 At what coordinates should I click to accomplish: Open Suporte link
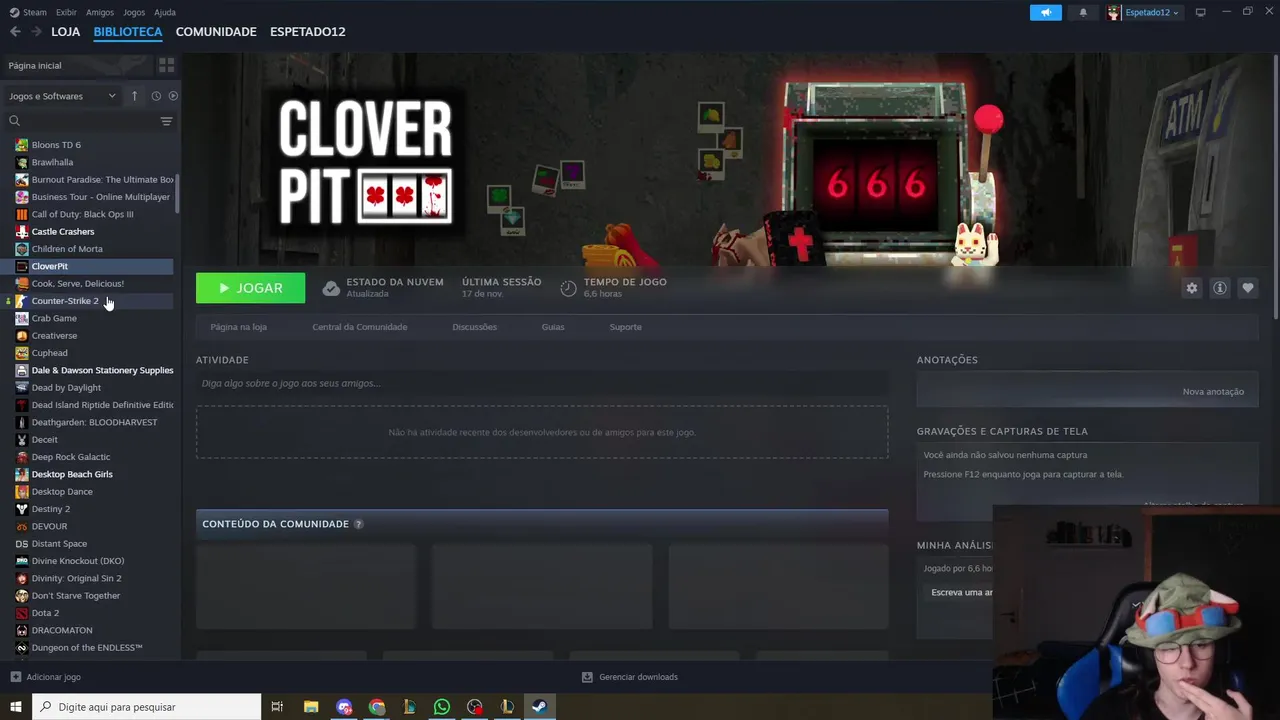(x=626, y=327)
